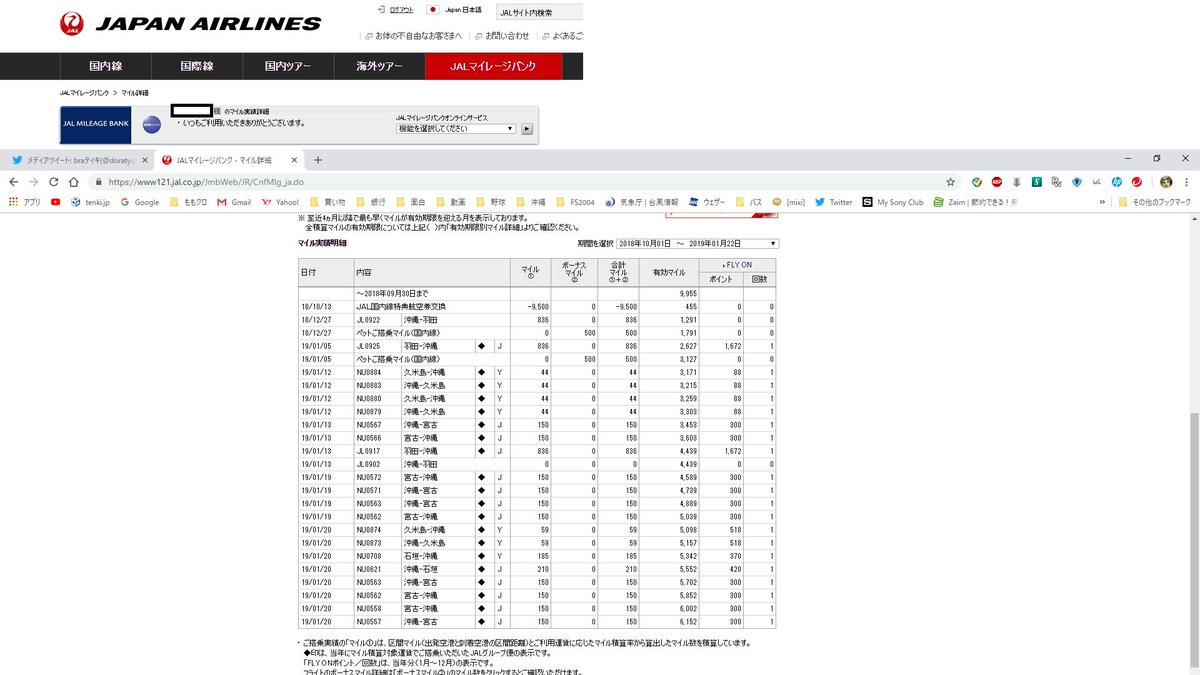Open the Gmail bookmark
Screen dimensions: 1200x675
[x=233, y=202]
